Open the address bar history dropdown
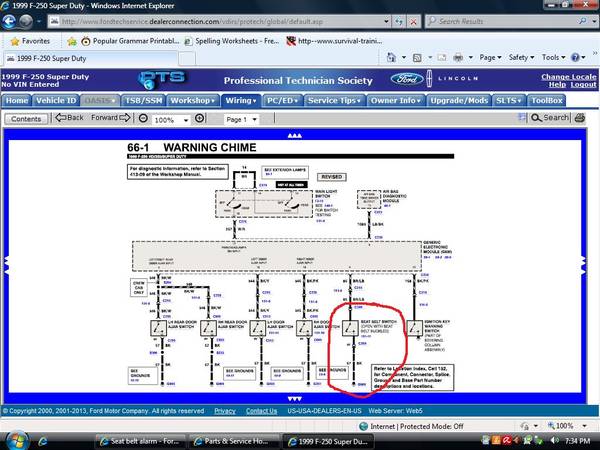600x450 pixels. [x=386, y=21]
